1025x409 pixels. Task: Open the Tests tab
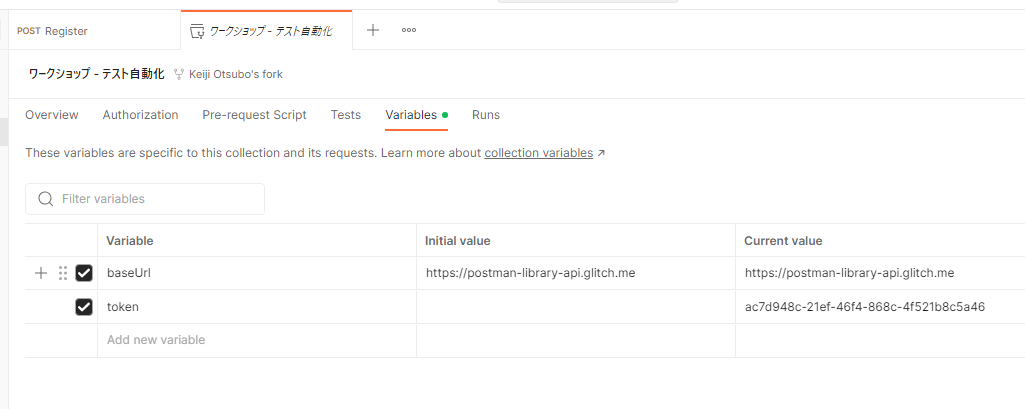click(346, 115)
